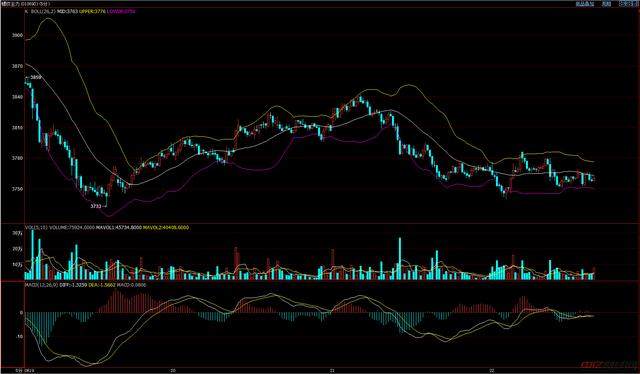This screenshot has width=640, height=374.
Task: Click the yellow MAVOL2 value label
Action: [x=166, y=227]
